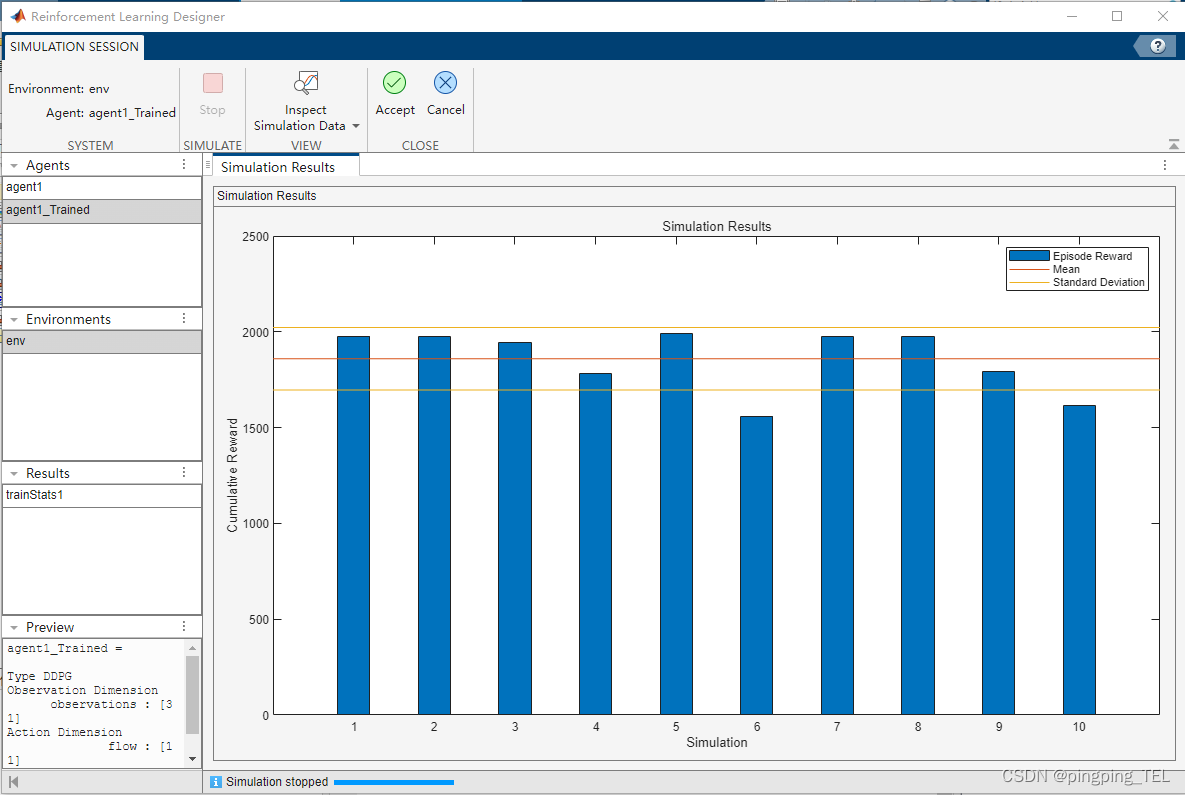Collapse the Environments panel section

coord(14,320)
